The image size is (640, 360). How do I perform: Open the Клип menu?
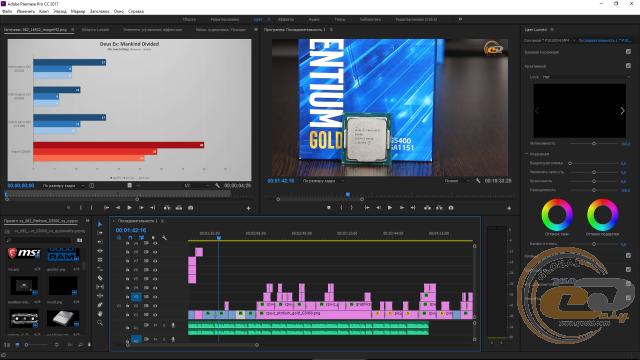pyautogui.click(x=44, y=11)
